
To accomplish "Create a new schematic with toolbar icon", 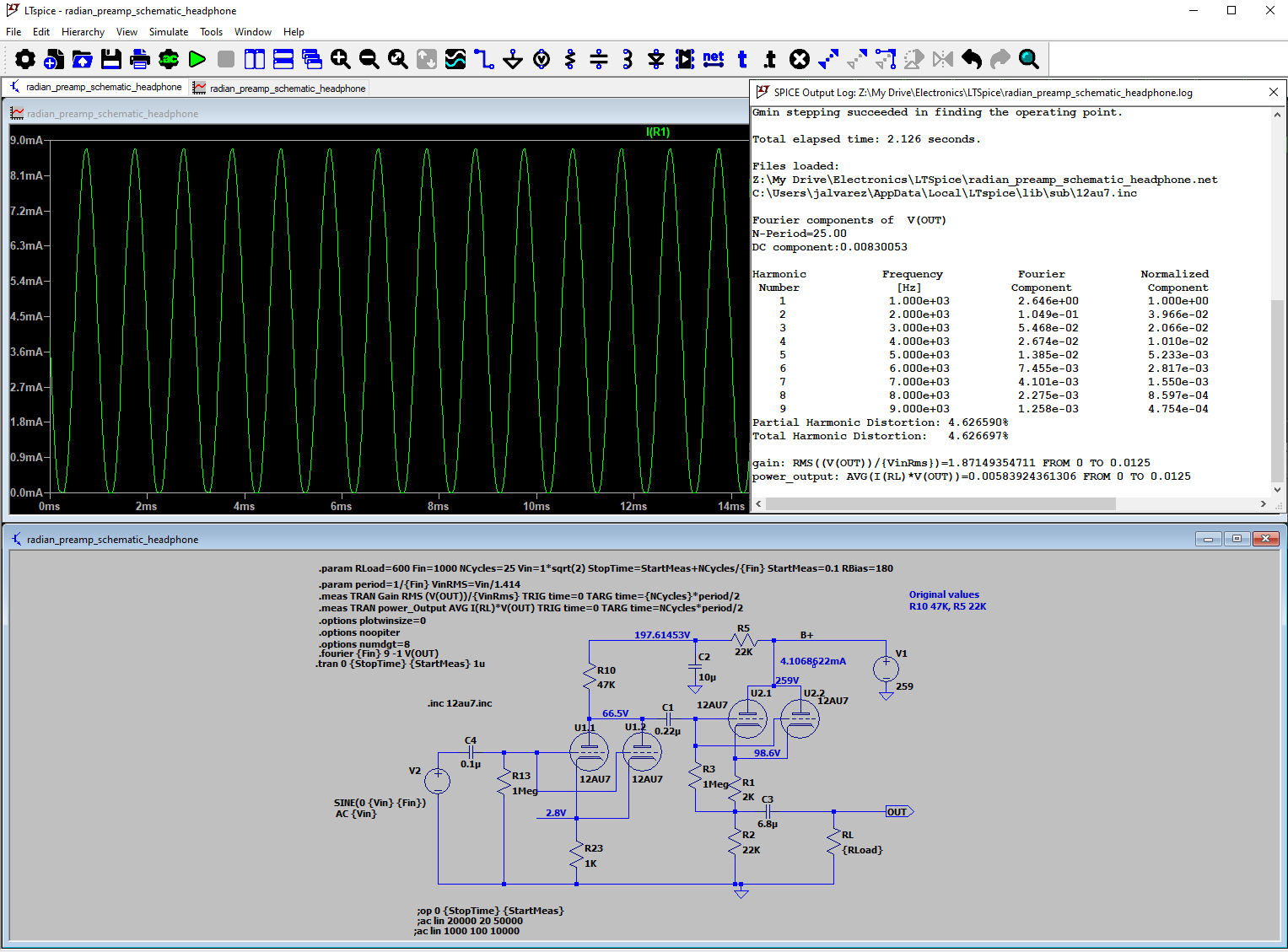I will (x=54, y=59).
